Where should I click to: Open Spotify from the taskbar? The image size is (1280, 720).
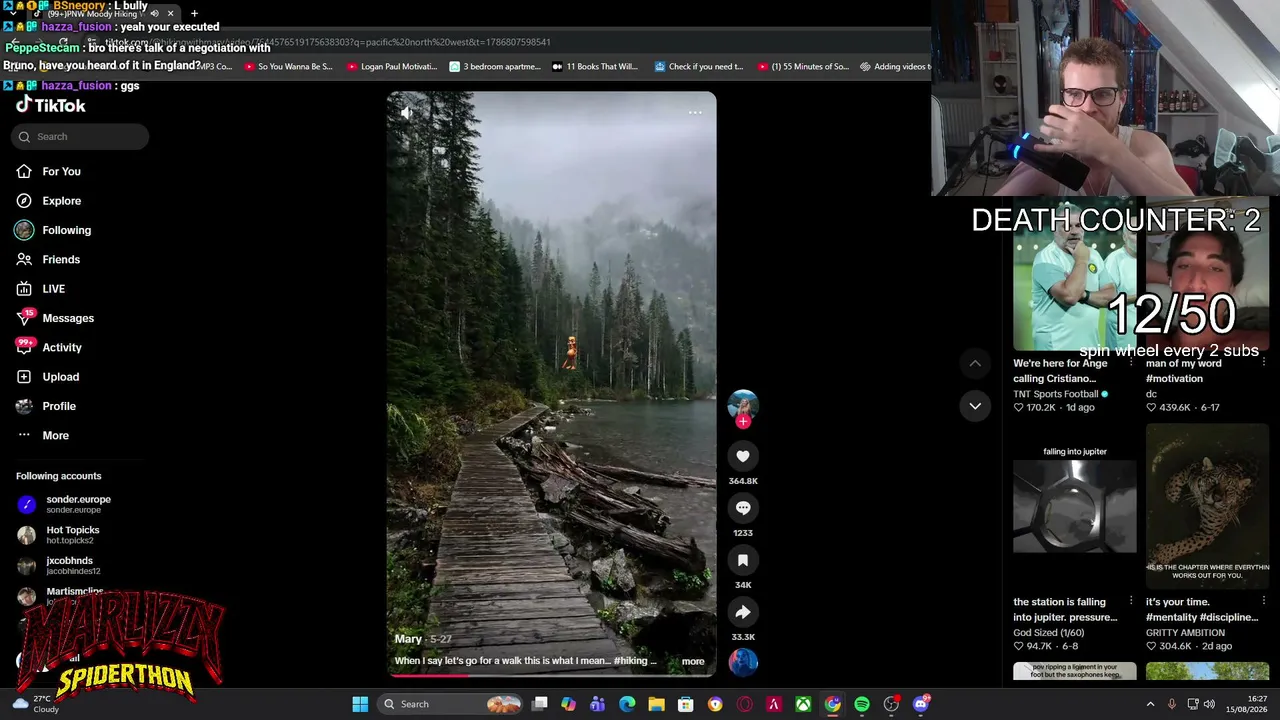(862, 704)
